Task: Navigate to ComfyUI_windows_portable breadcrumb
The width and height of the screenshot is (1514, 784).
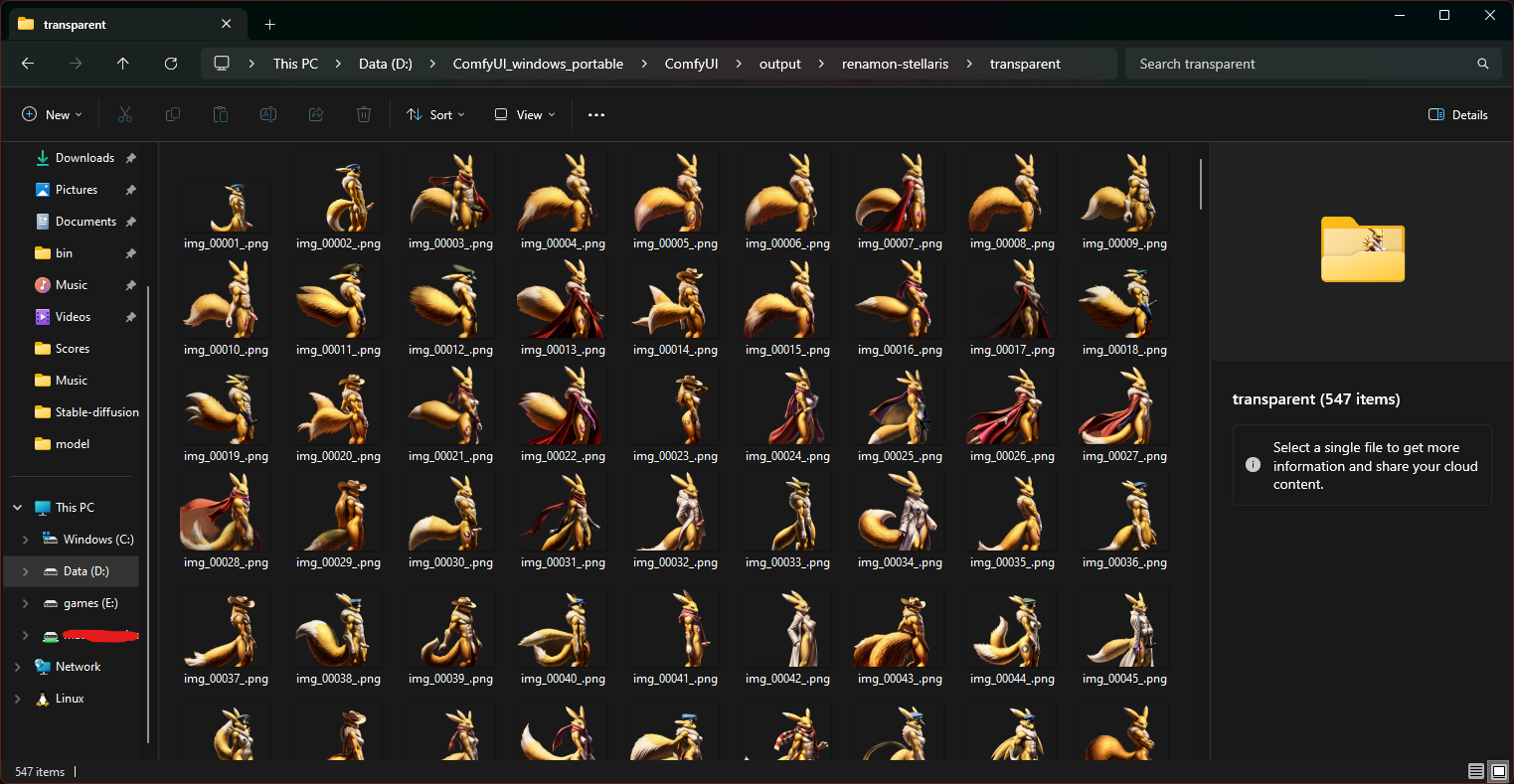Action: pos(538,64)
